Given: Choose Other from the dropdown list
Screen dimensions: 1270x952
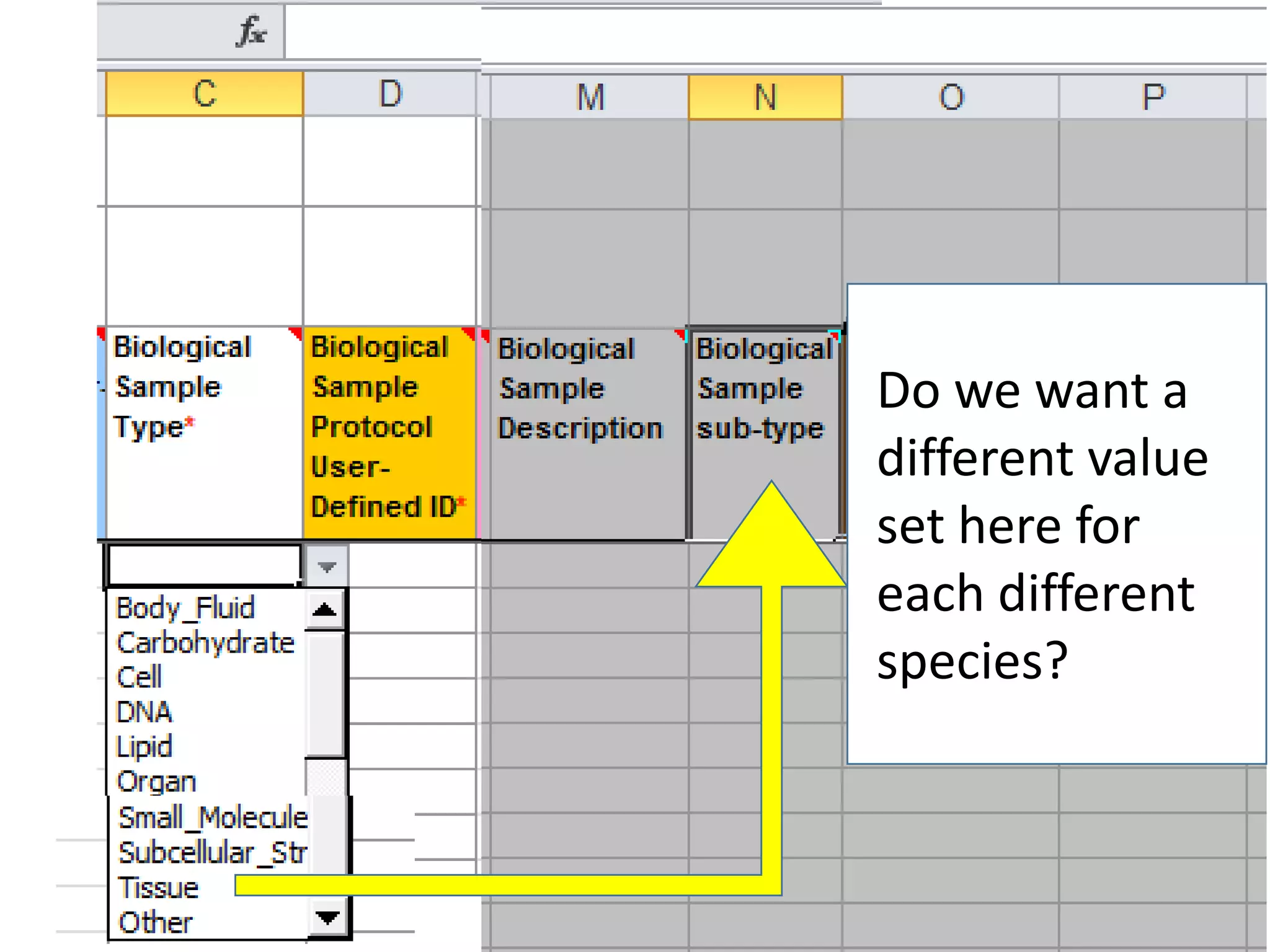Looking at the screenshot, I should click(x=210, y=922).
